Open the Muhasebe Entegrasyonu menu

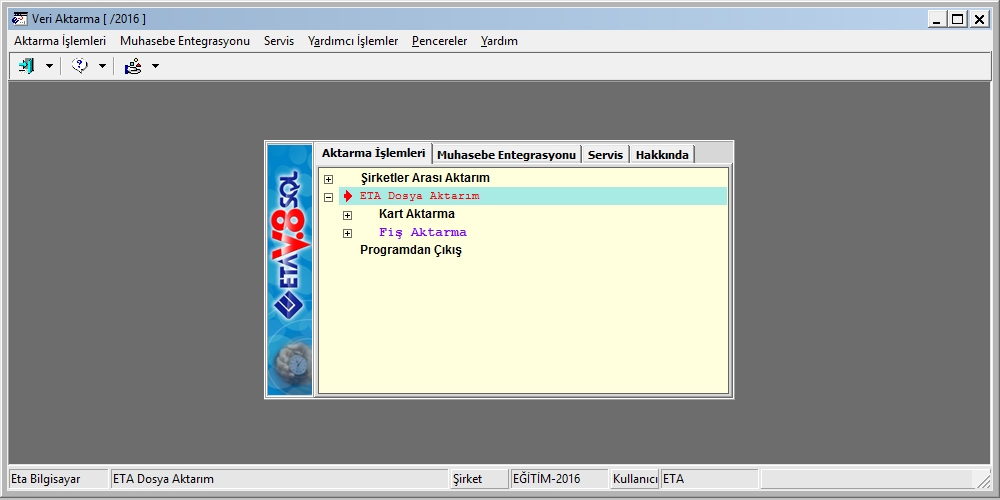[x=185, y=41]
